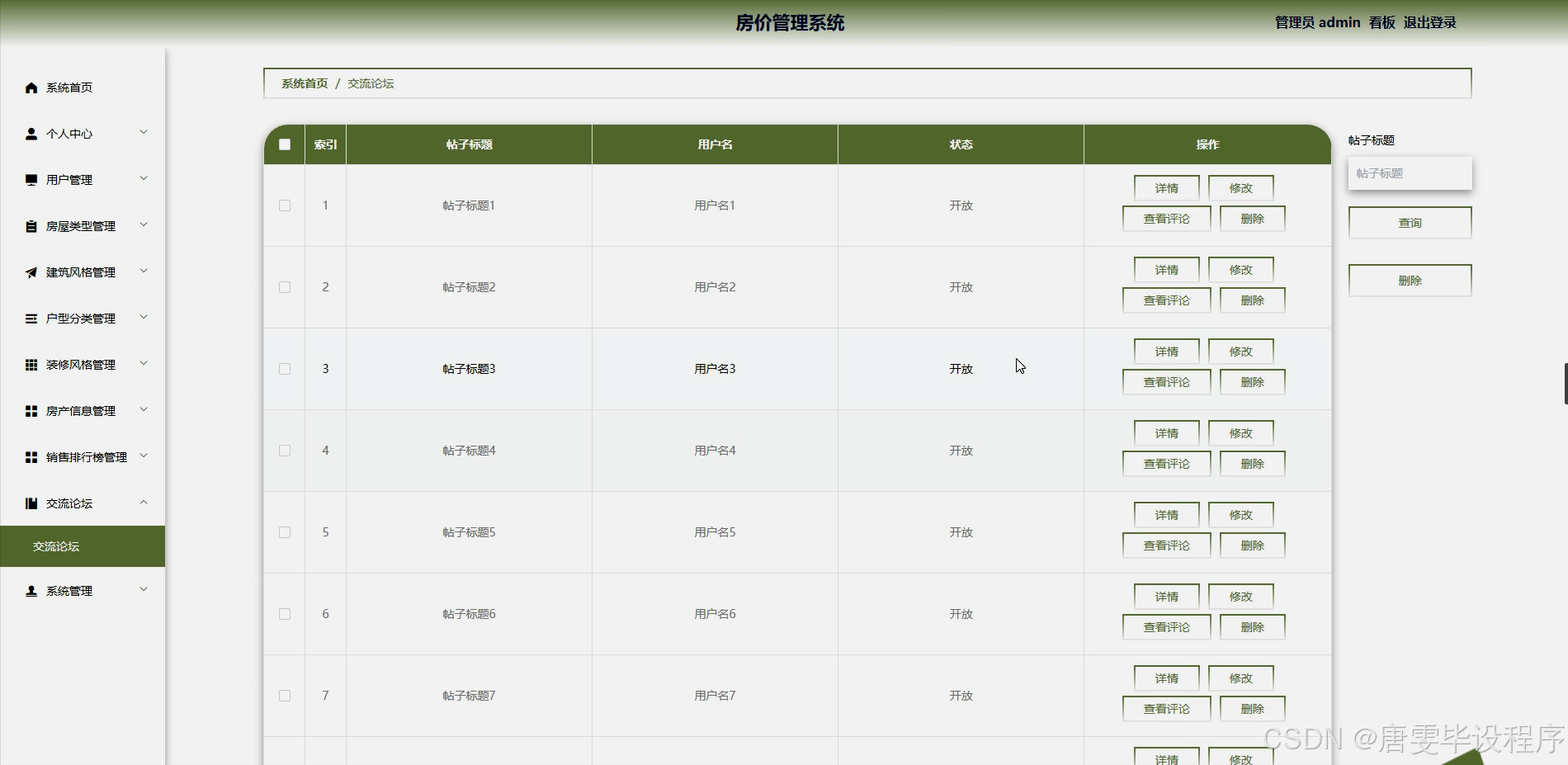
Task: Click the clipboard icon beside 房屋类型管理
Action: 31,226
